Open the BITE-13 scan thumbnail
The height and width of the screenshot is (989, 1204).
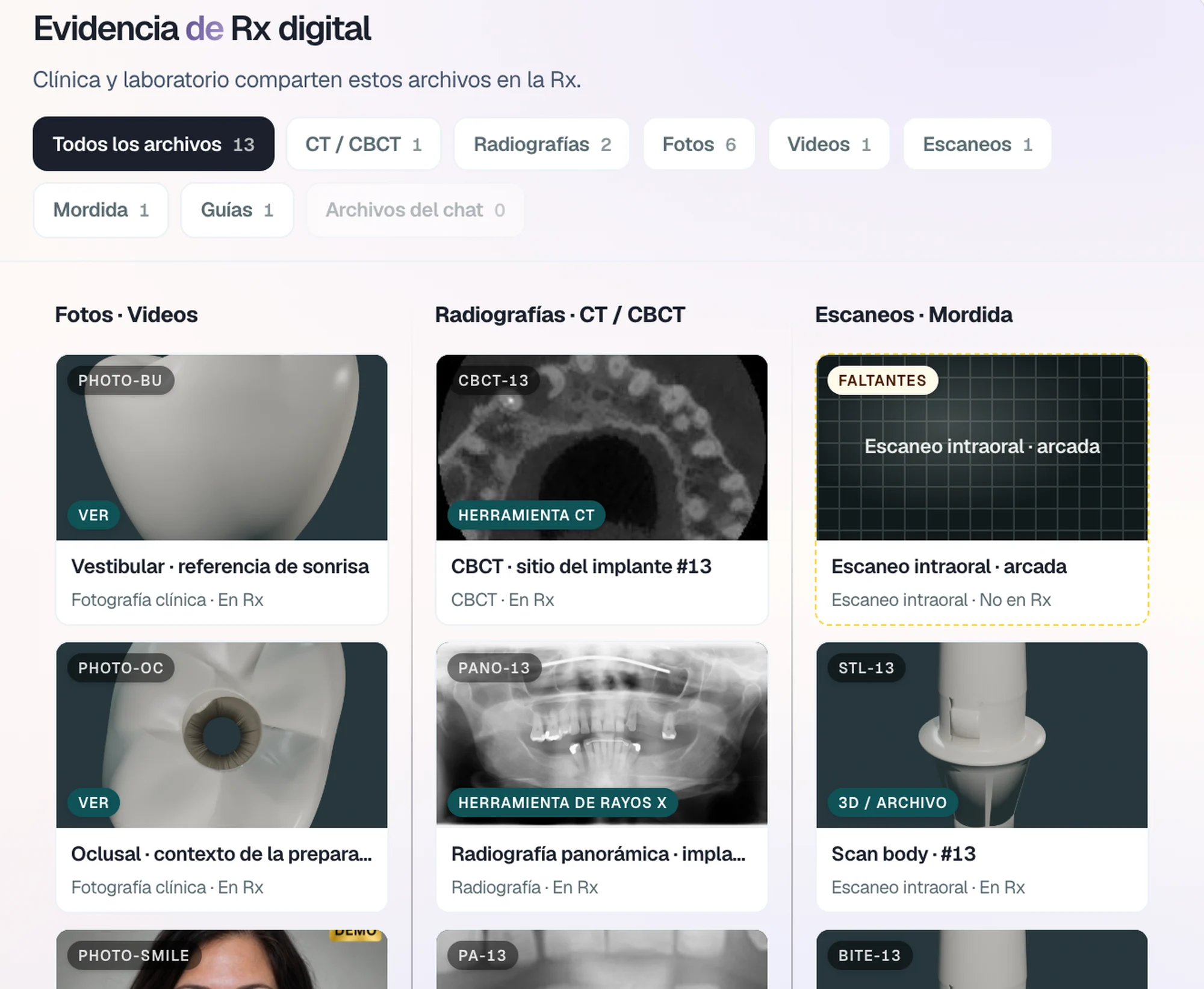click(x=982, y=960)
